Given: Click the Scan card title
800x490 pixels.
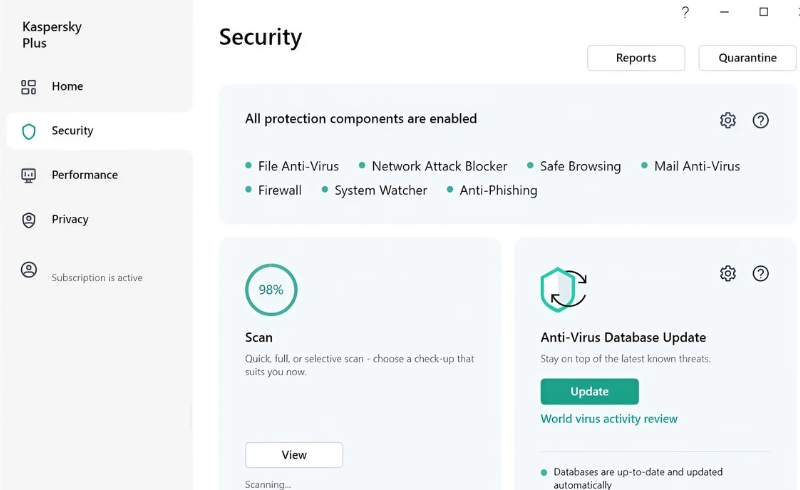Looking at the screenshot, I should click(x=259, y=337).
